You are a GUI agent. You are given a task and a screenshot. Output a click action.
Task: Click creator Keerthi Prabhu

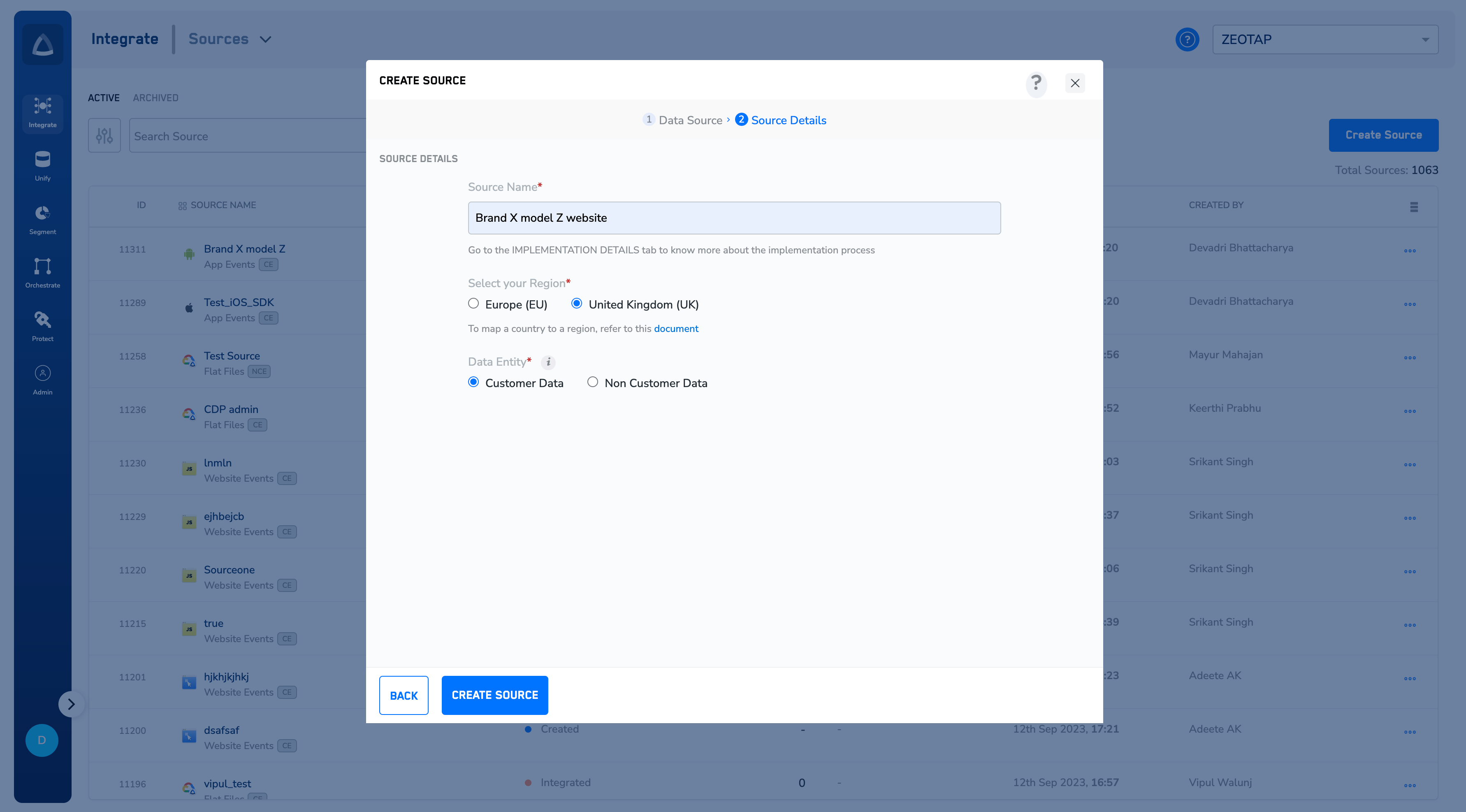1225,408
